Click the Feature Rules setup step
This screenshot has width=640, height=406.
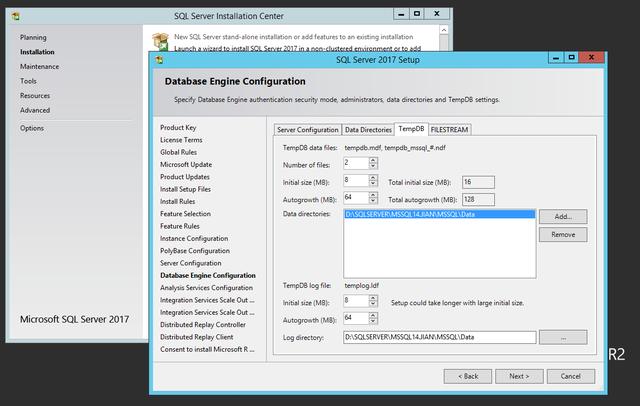click(x=180, y=226)
